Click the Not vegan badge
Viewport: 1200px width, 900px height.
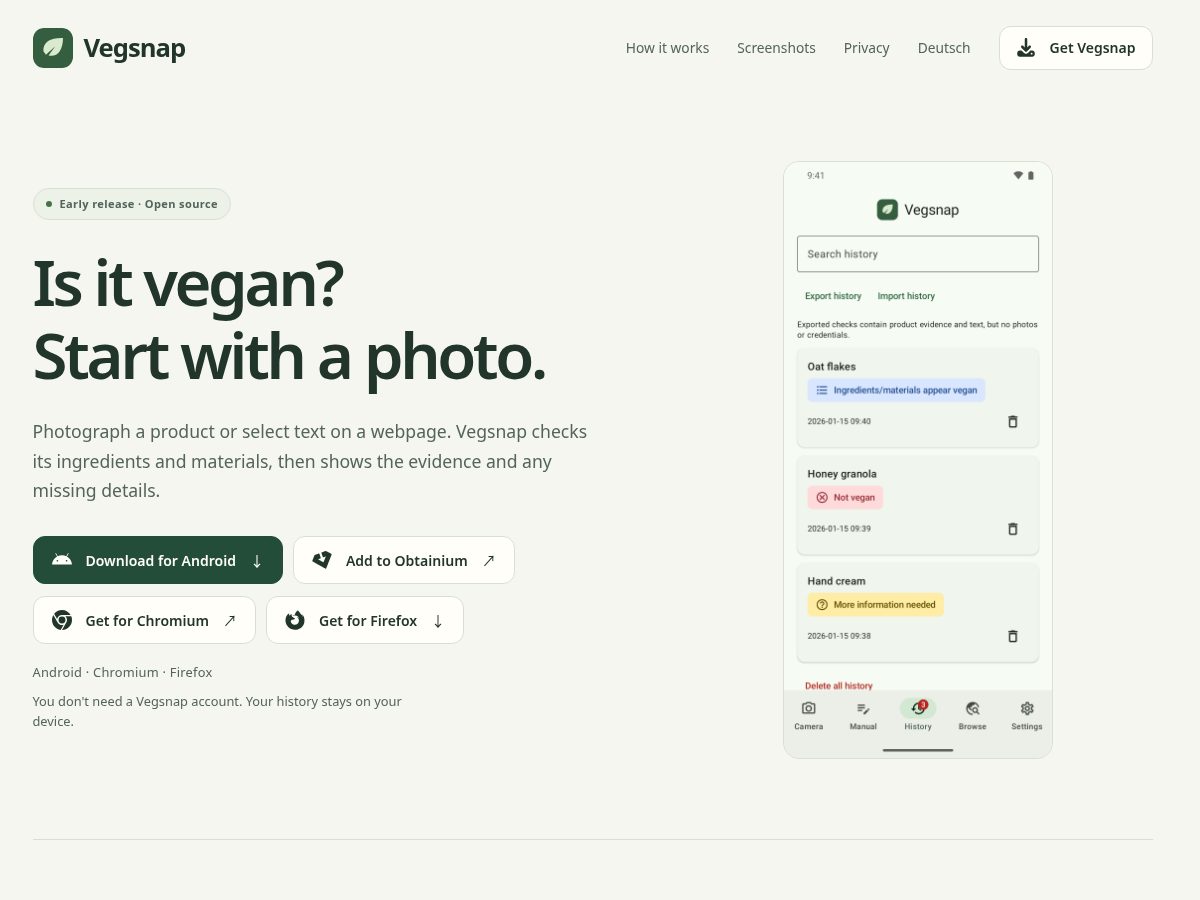845,497
